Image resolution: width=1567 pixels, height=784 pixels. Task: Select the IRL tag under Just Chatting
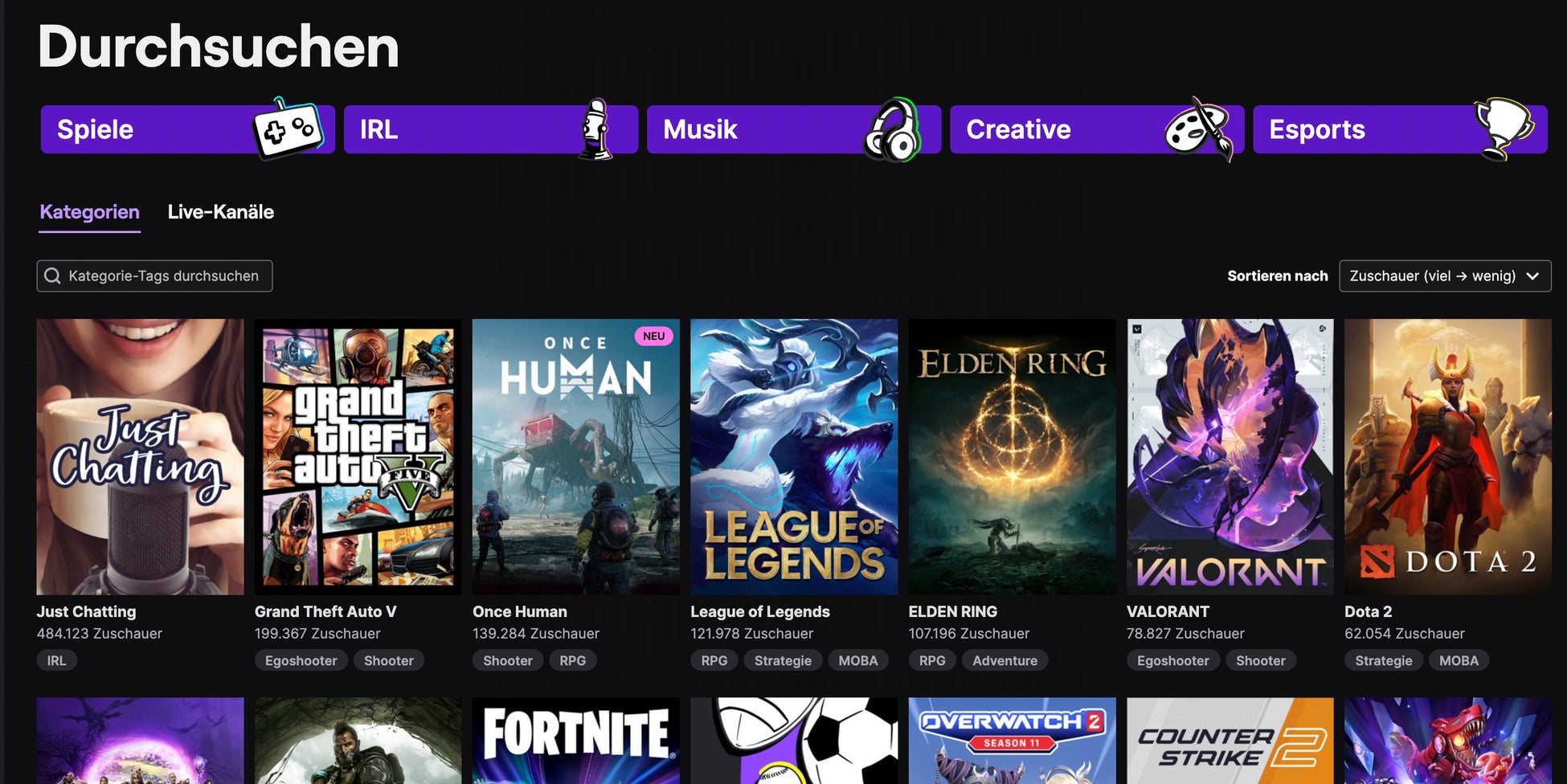[57, 660]
